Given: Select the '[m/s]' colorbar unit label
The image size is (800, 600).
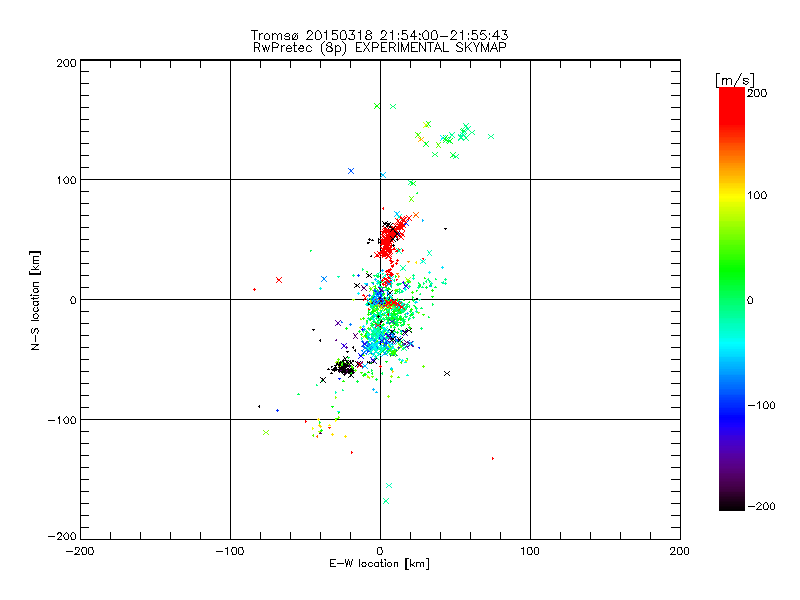Looking at the screenshot, I should pyautogui.click(x=735, y=80).
